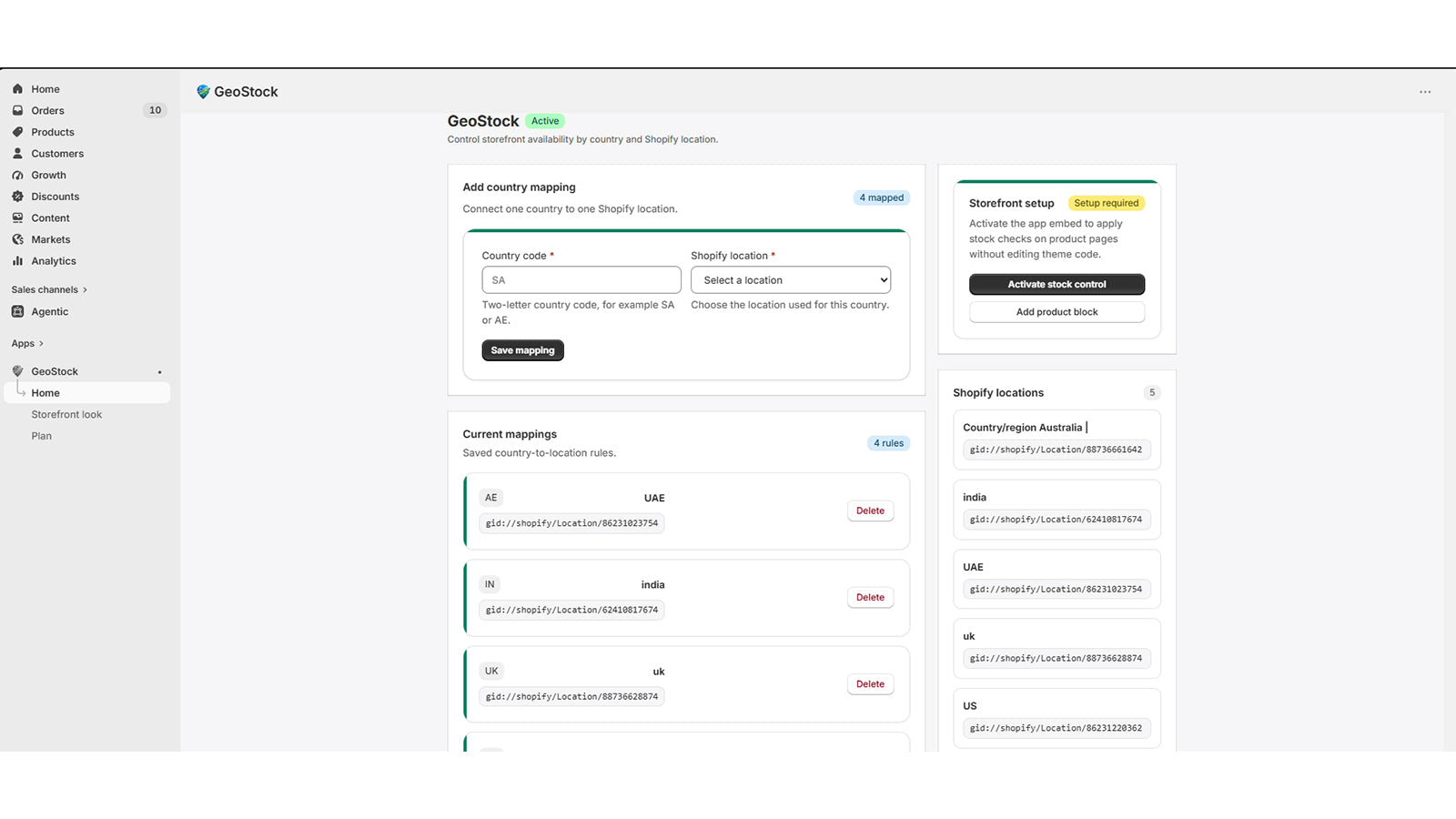Expand the Apps section
1456x819 pixels.
(x=27, y=343)
